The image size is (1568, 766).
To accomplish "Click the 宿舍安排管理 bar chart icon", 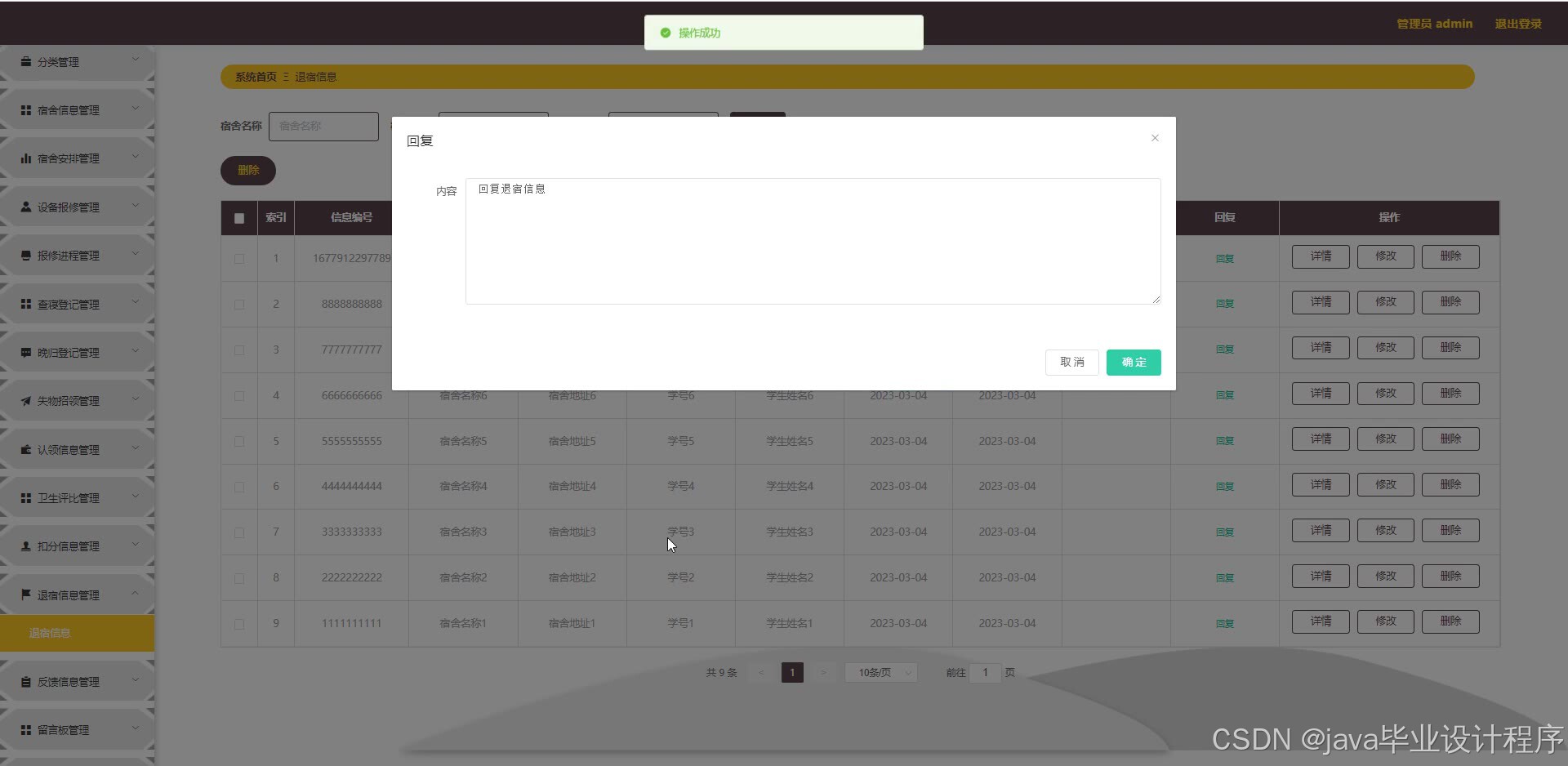I will coord(26,158).
